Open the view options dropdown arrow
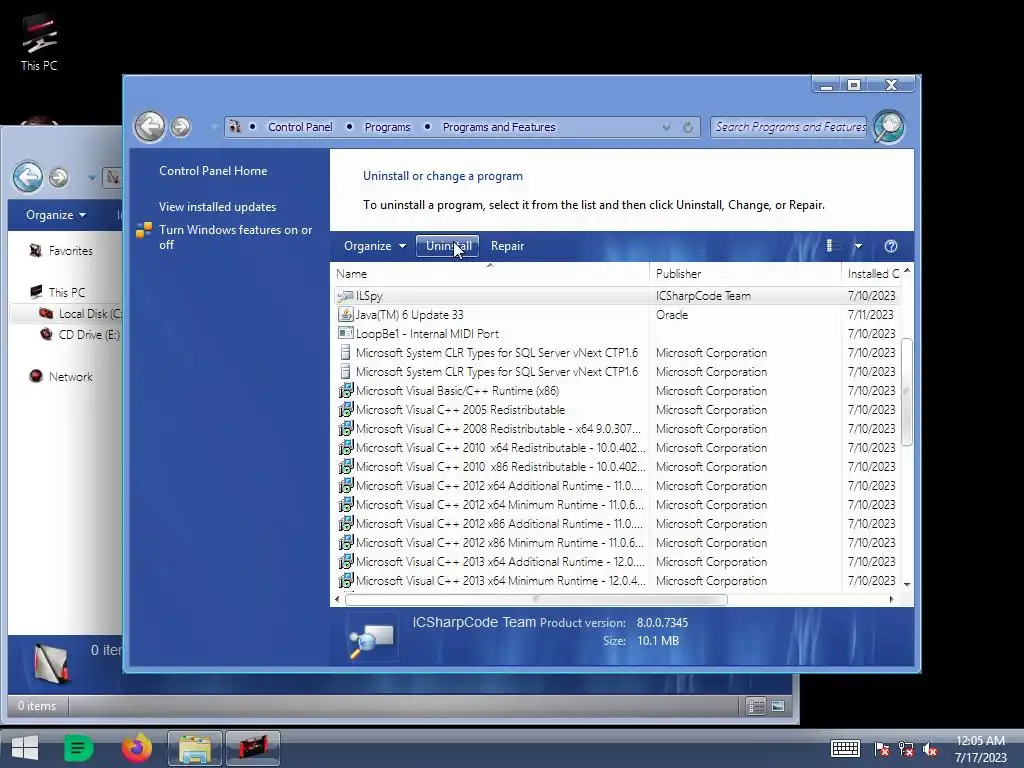Image resolution: width=1024 pixels, height=768 pixels. [x=858, y=246]
